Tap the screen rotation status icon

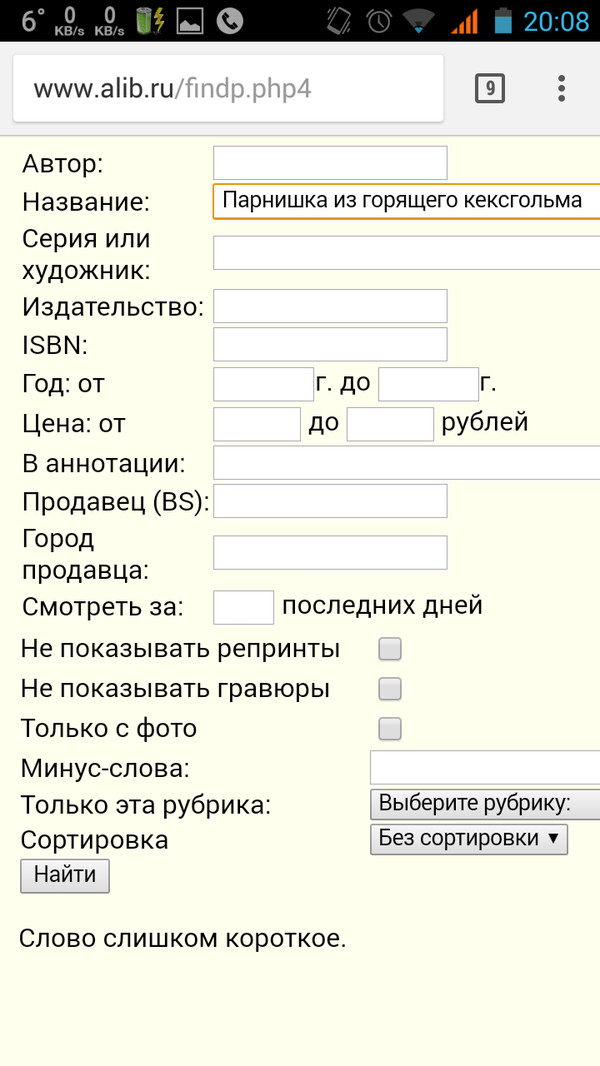[x=340, y=20]
